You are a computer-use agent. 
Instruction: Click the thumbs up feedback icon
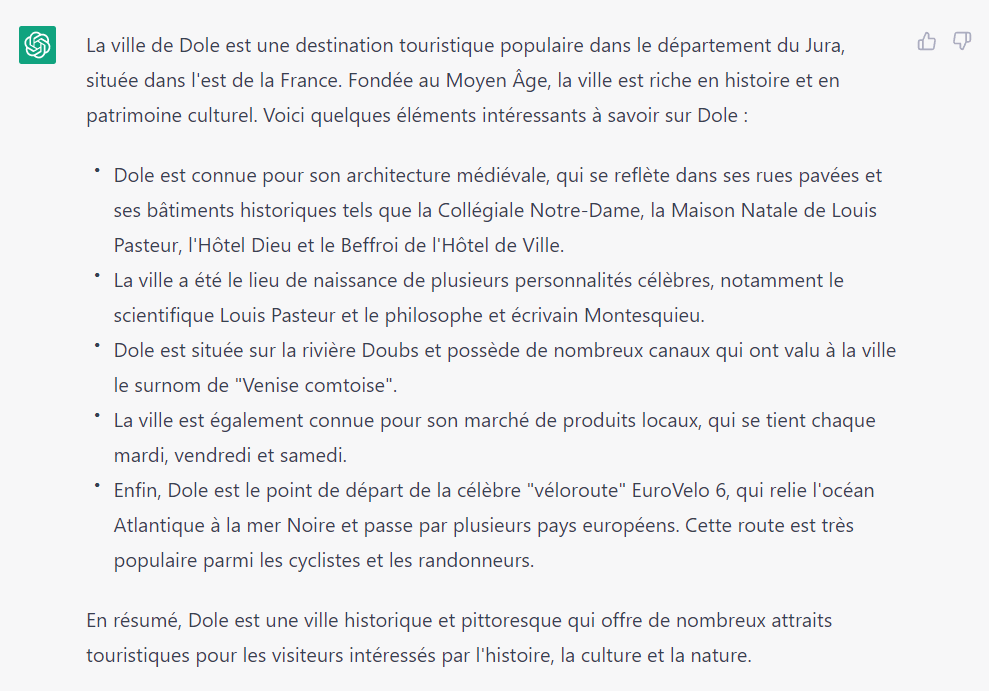[927, 42]
